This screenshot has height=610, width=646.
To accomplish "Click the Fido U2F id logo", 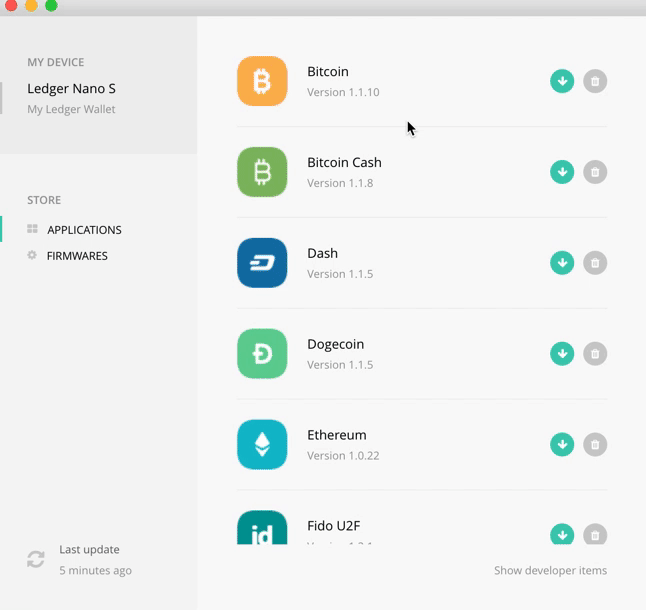I will point(262,528).
